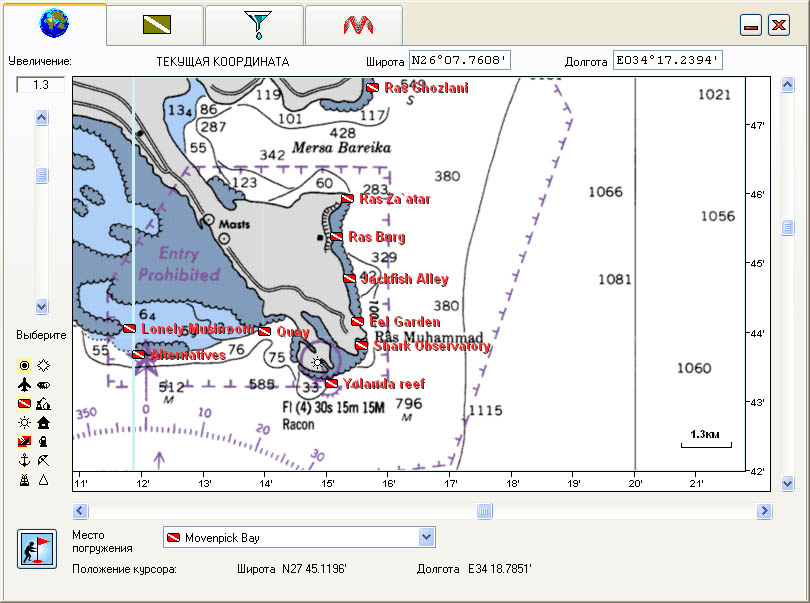This screenshot has height=603, width=810.
Task: Click the Jackfish Alley label
Action: pos(404,279)
